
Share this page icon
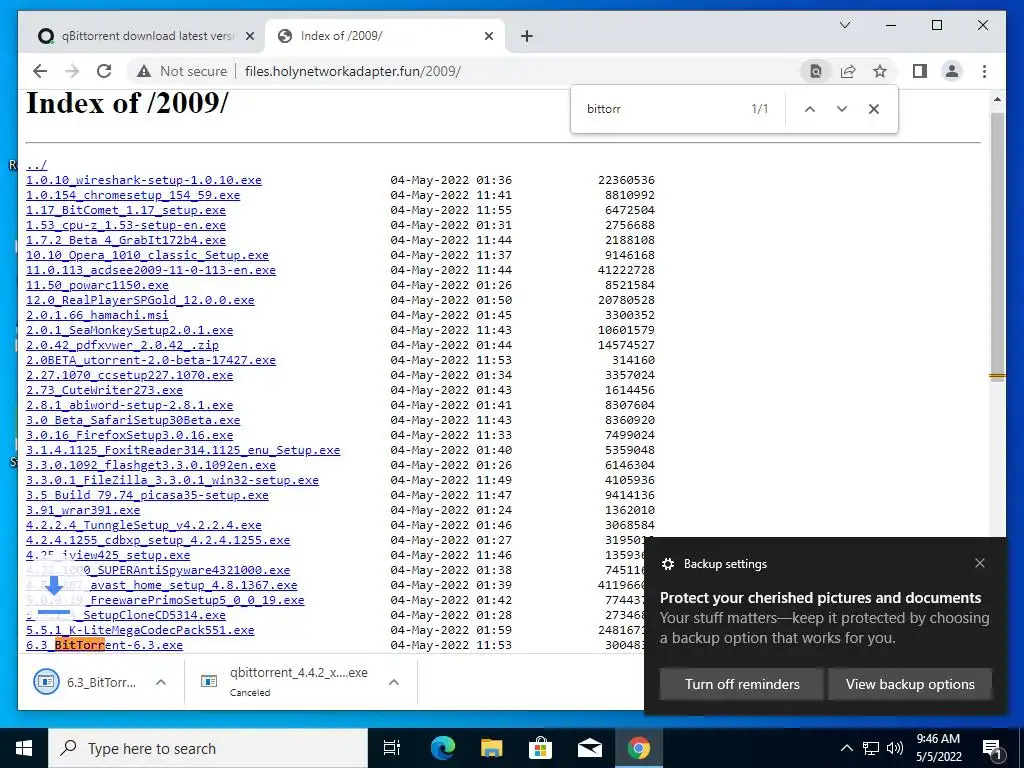click(848, 71)
